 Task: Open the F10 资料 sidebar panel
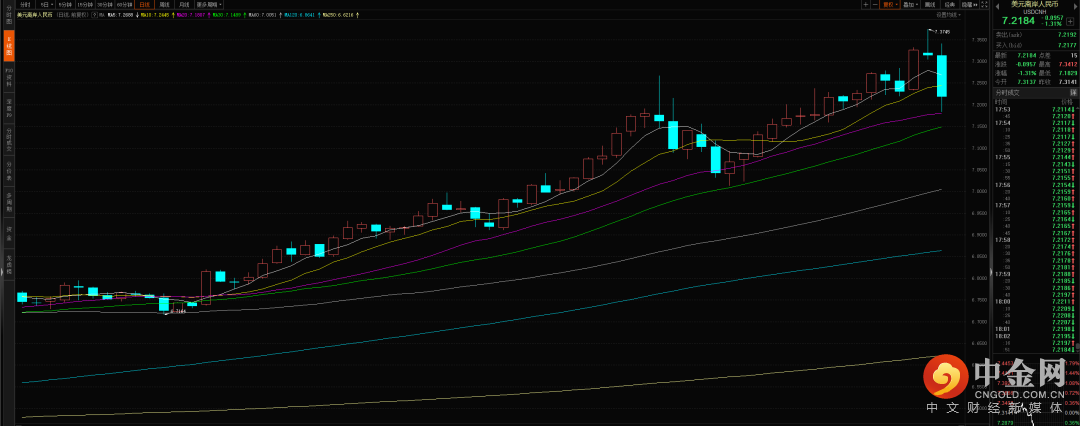[x=9, y=76]
